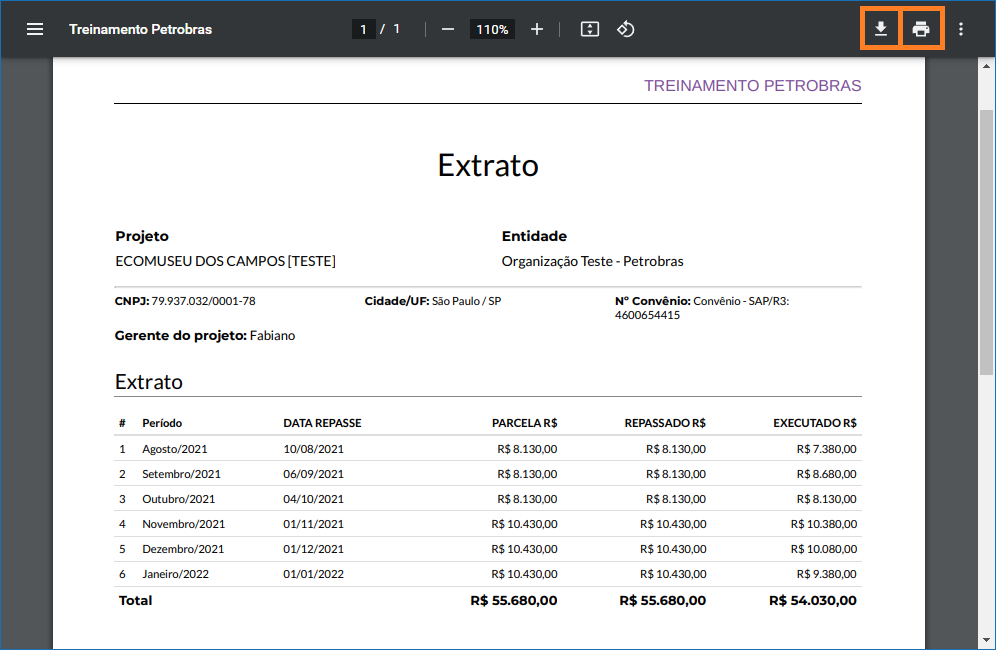Image resolution: width=996 pixels, height=650 pixels.
Task: Click the 110% zoom level field
Action: tap(492, 29)
